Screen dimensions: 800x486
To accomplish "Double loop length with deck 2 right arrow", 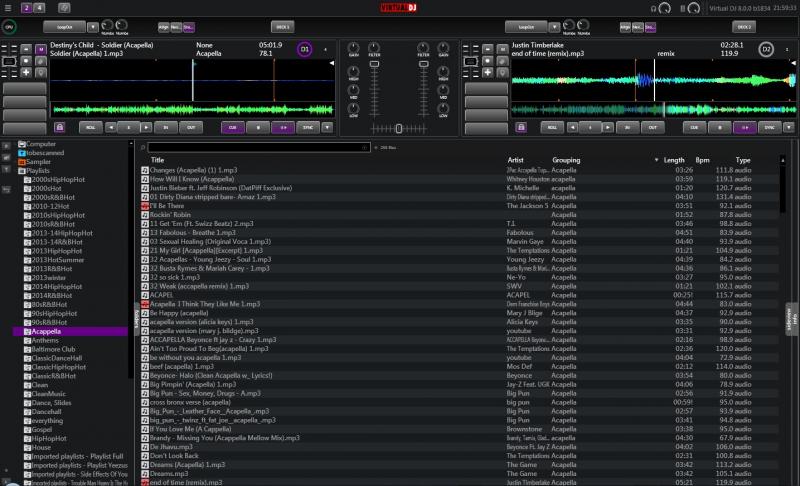I will [608, 127].
